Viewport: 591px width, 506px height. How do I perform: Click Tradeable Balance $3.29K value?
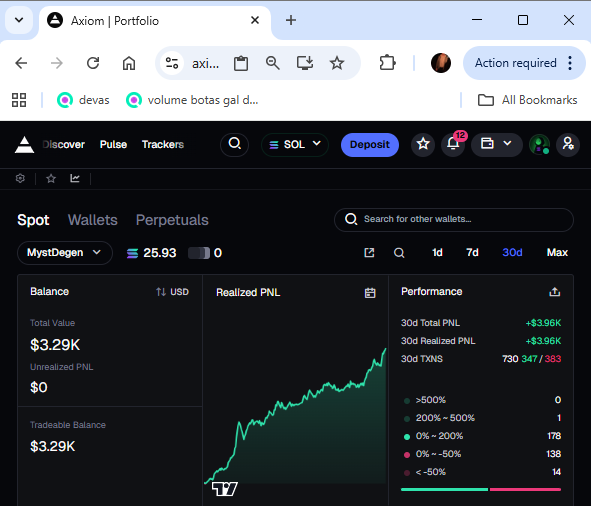click(52, 446)
